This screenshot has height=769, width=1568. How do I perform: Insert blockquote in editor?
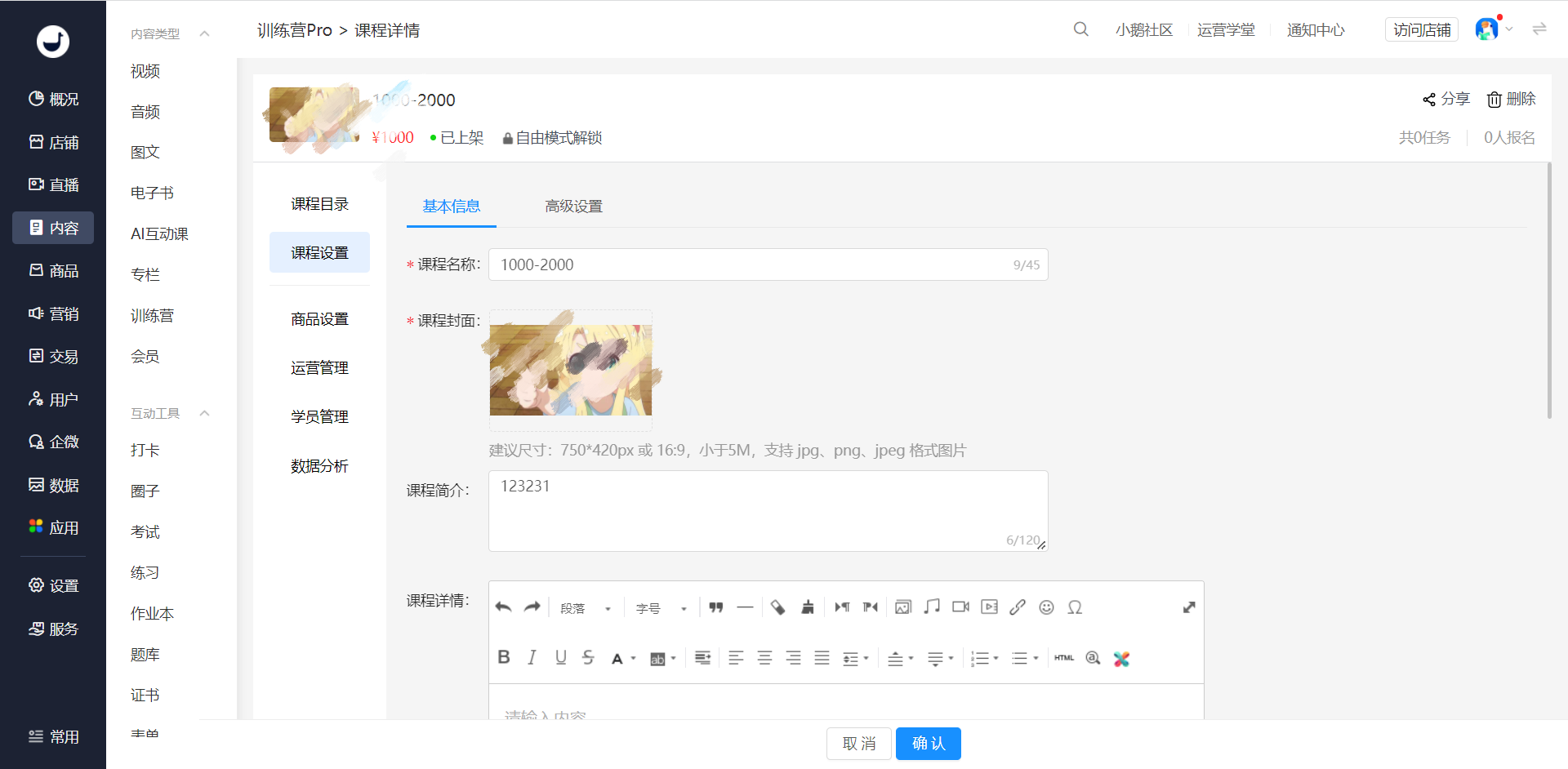click(x=716, y=607)
